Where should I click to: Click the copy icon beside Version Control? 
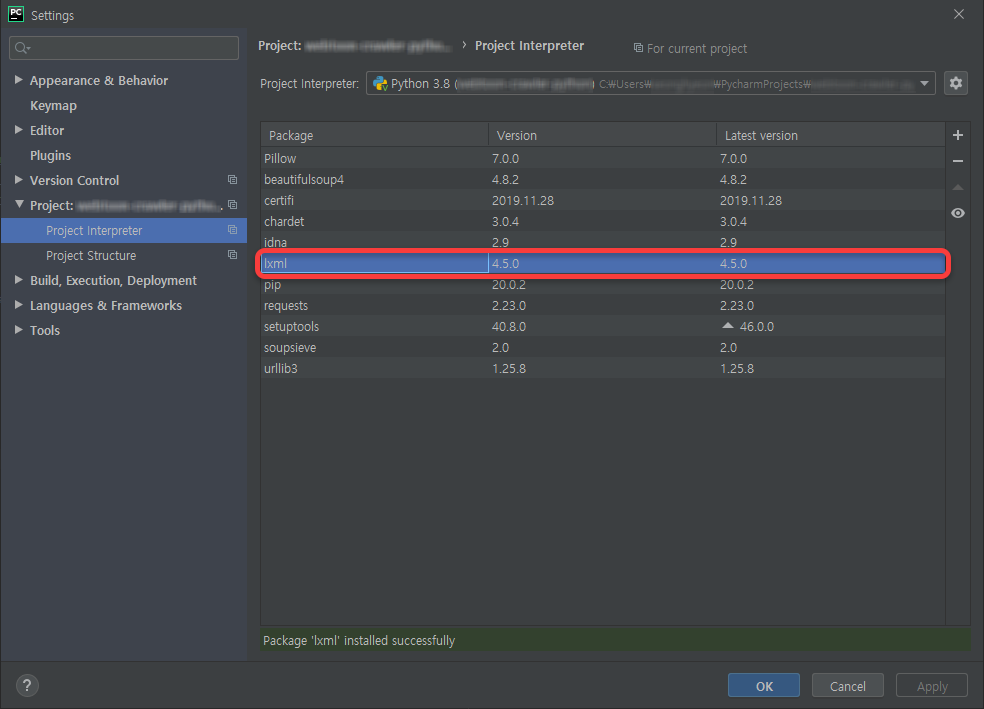(x=232, y=180)
